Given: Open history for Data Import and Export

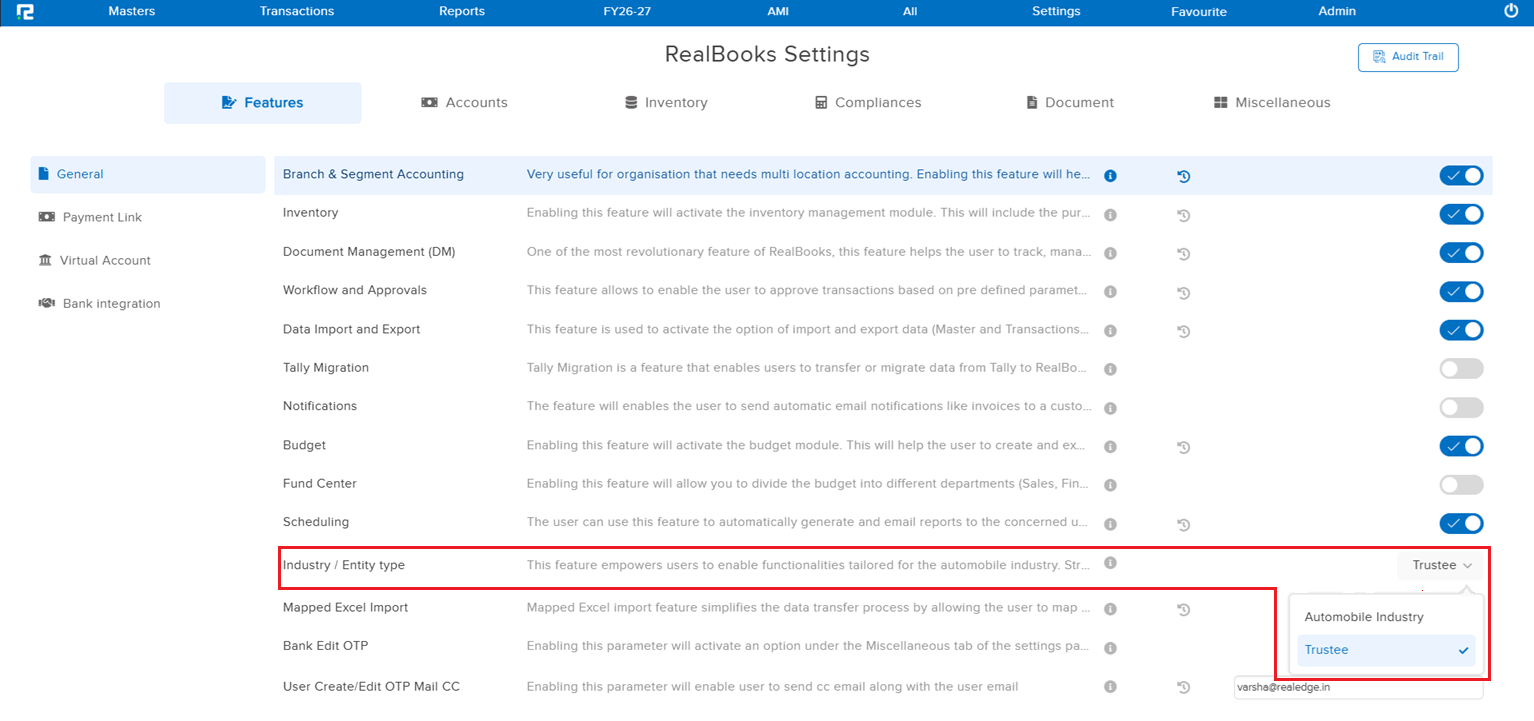Looking at the screenshot, I should [1183, 331].
